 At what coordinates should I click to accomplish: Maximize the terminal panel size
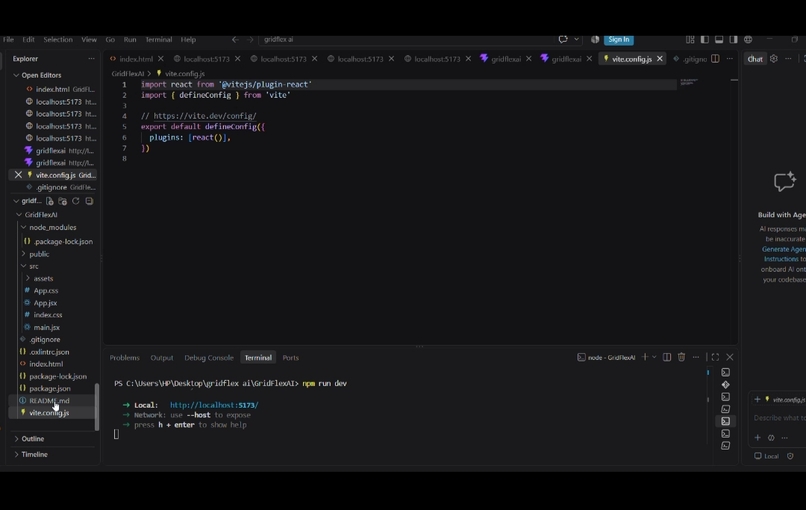(x=715, y=357)
